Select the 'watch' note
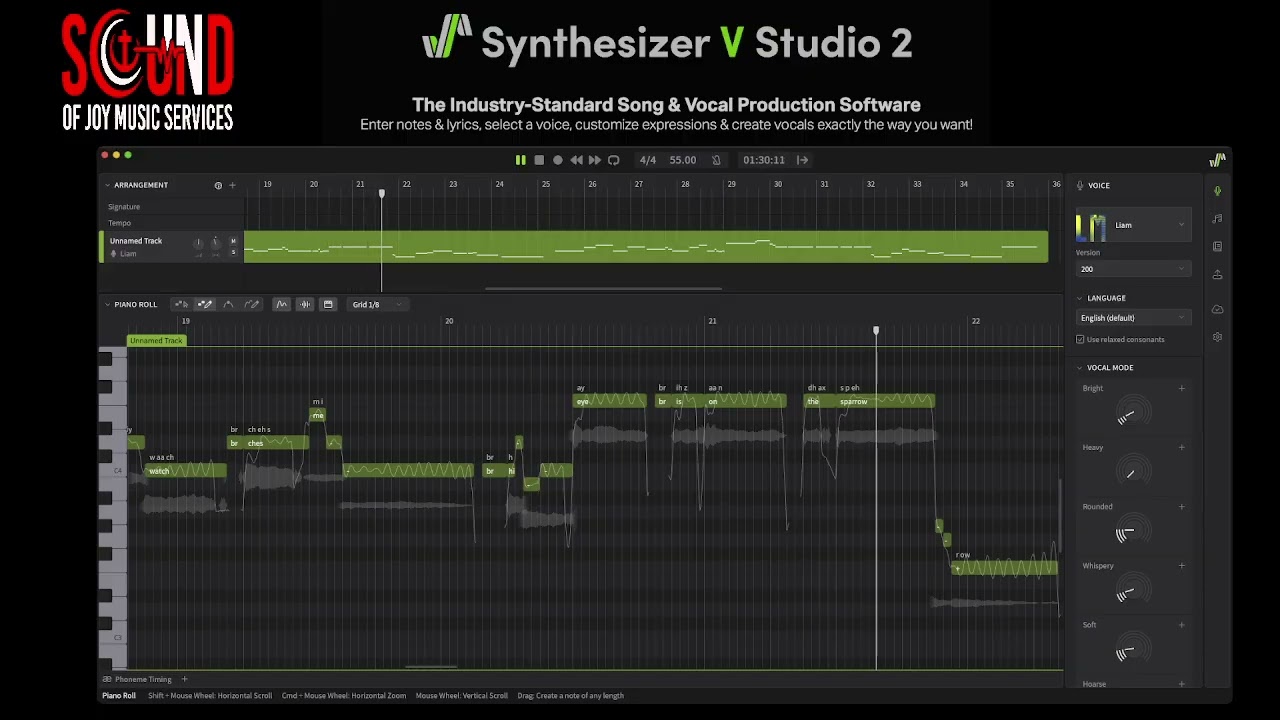This screenshot has width=1280, height=720. (x=186, y=471)
